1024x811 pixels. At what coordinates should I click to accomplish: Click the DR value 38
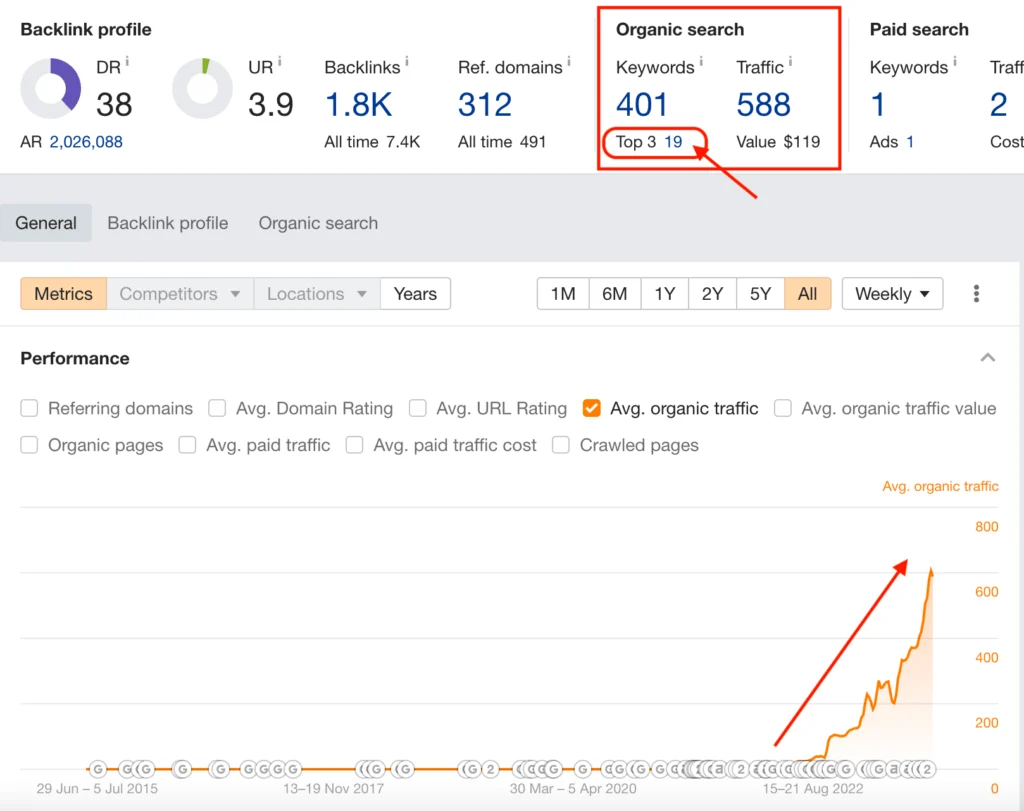pos(114,104)
